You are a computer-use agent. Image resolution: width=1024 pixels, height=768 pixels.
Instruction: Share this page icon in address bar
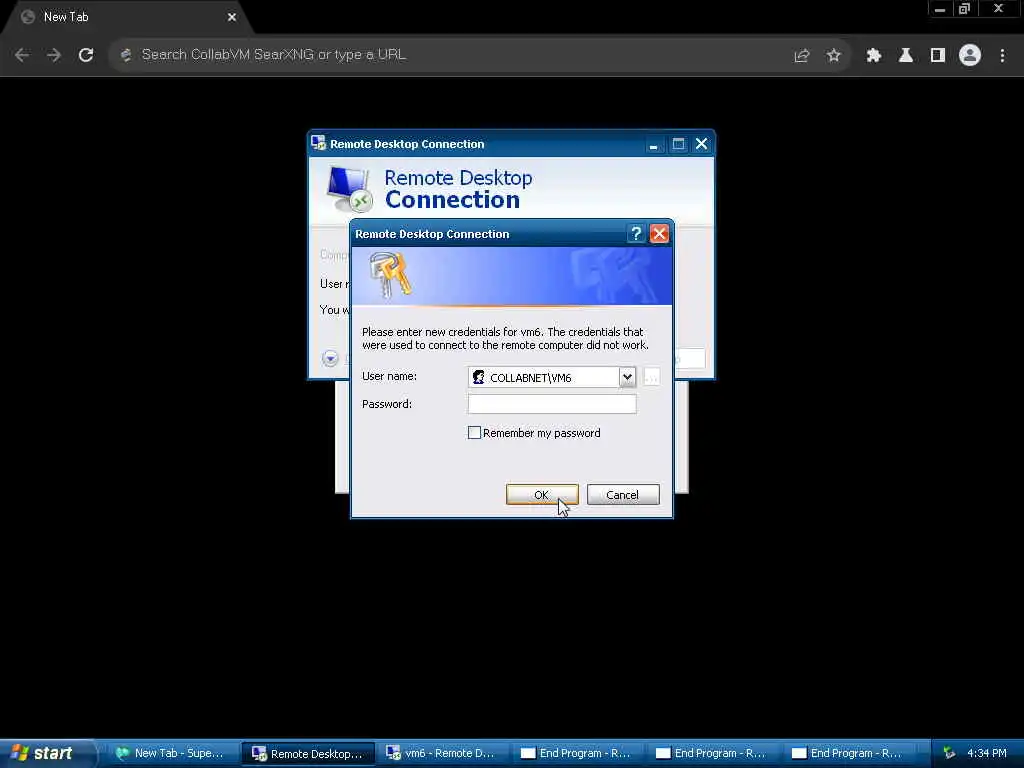(801, 56)
